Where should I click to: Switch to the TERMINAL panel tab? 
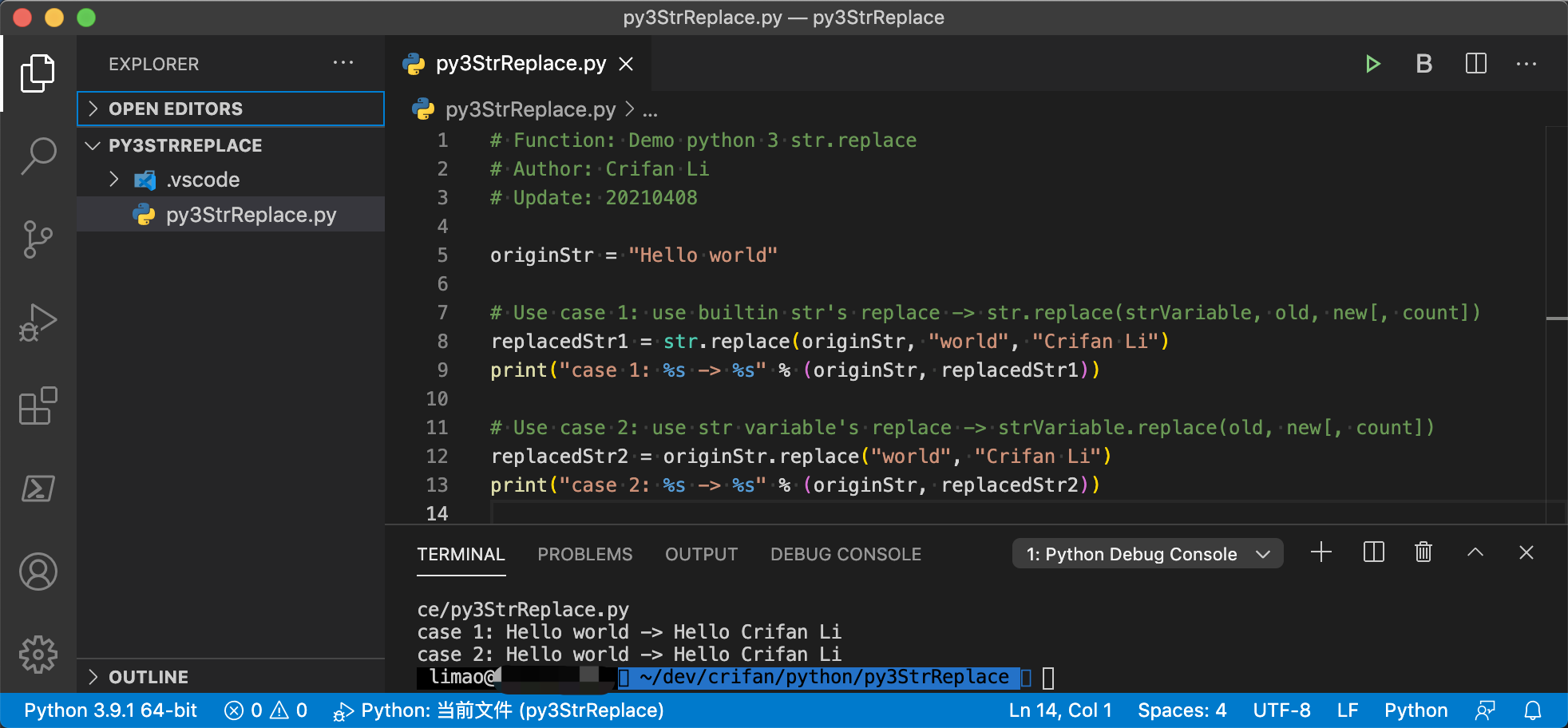(461, 554)
